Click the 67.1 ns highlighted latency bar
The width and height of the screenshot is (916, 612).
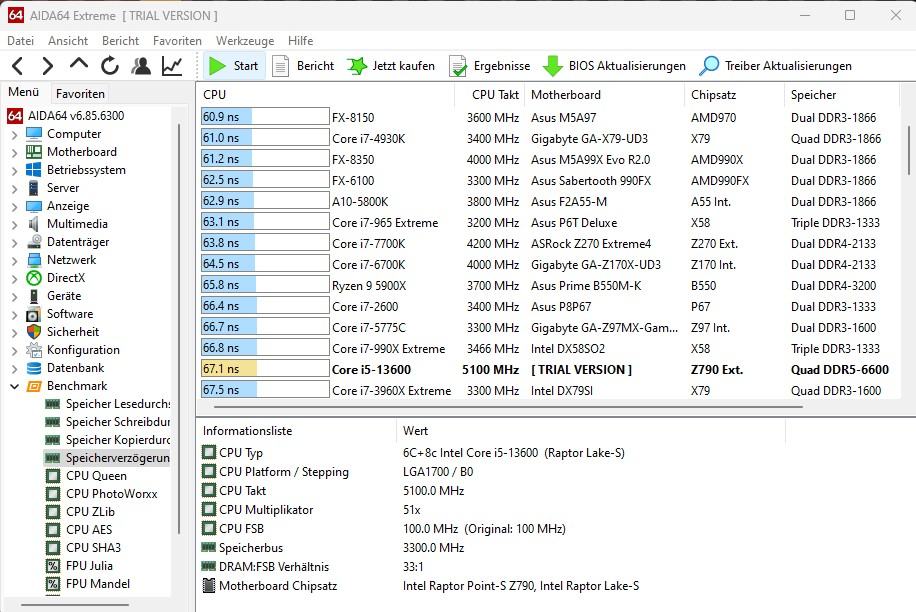265,369
